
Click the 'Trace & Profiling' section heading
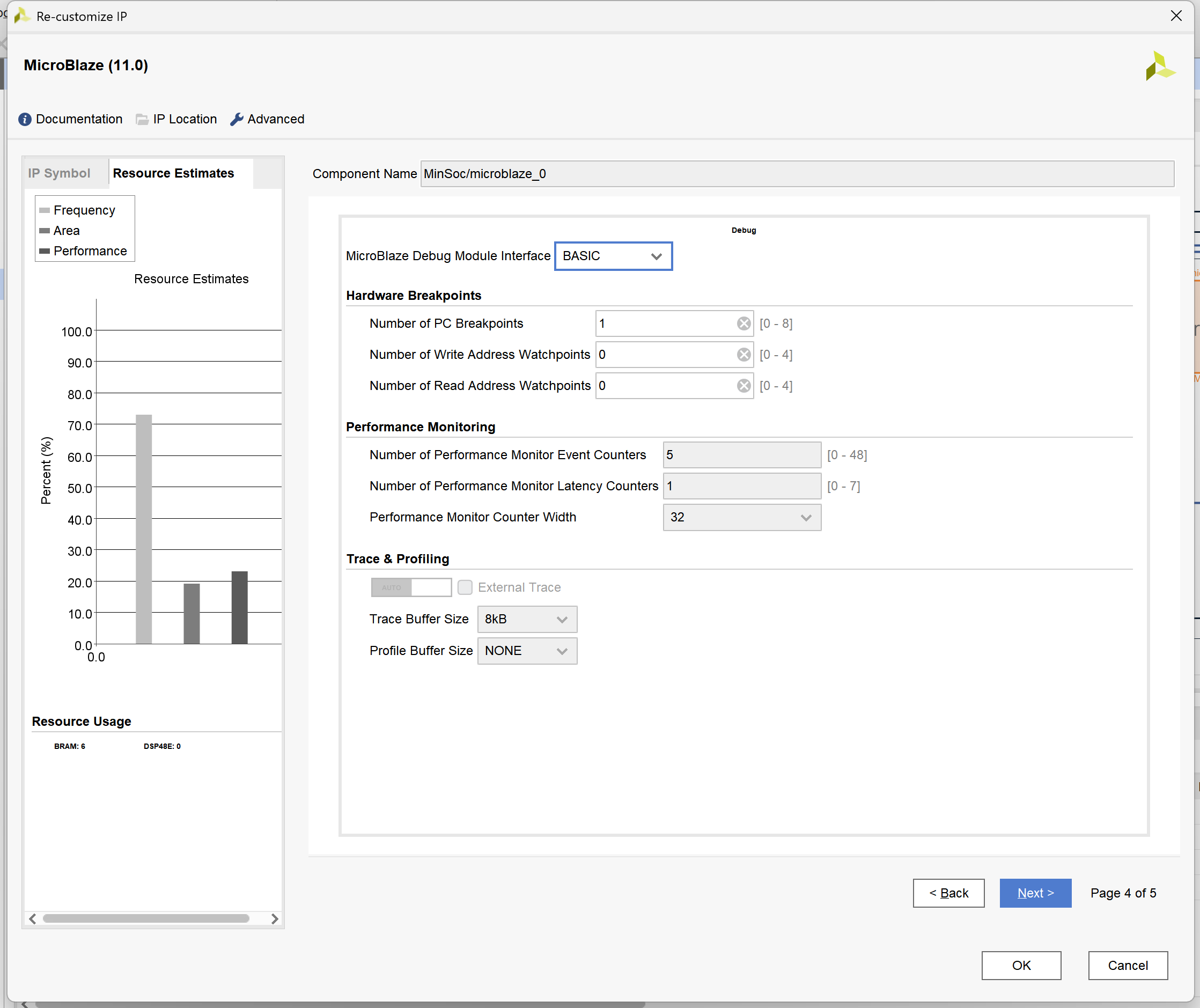(397, 559)
